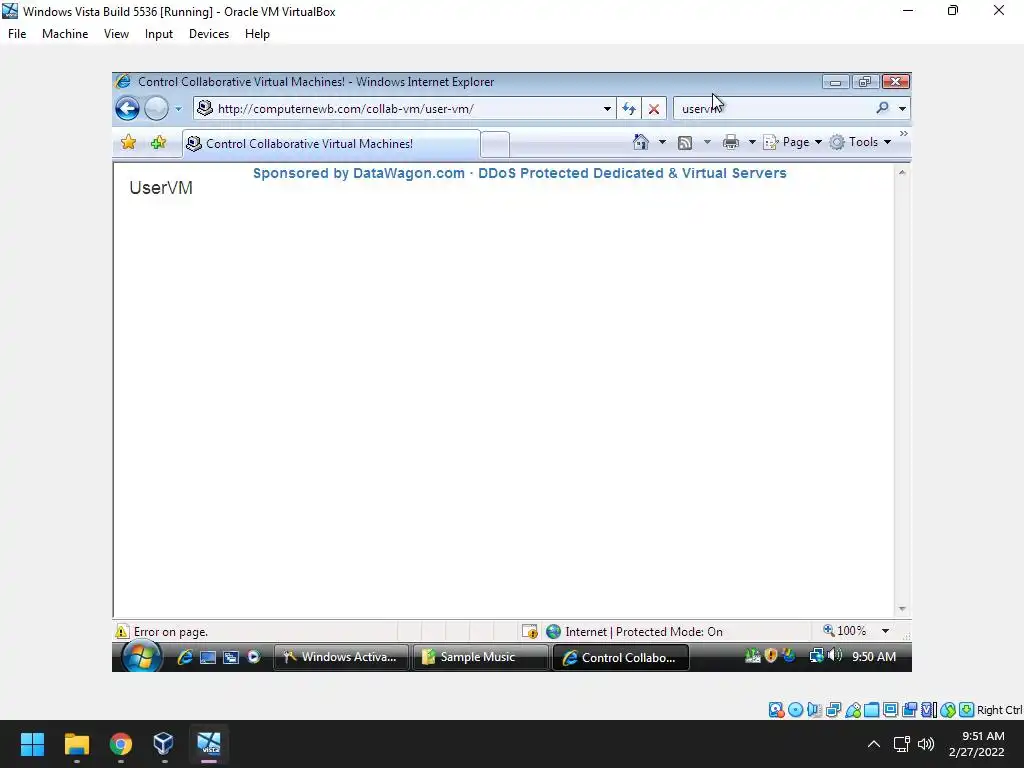1024x768 pixels.
Task: Click the red Stop loading button
Action: point(654,108)
